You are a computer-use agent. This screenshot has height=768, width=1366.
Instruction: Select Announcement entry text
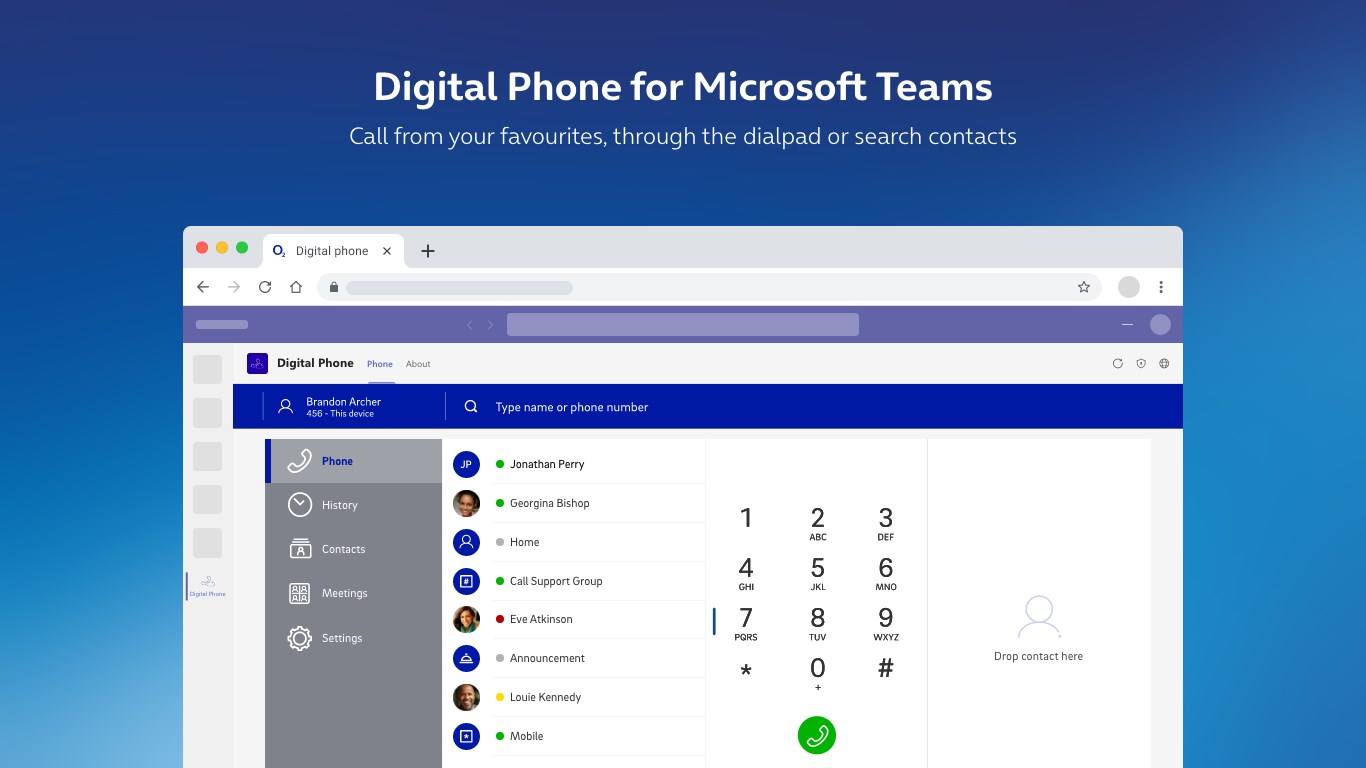pos(547,658)
